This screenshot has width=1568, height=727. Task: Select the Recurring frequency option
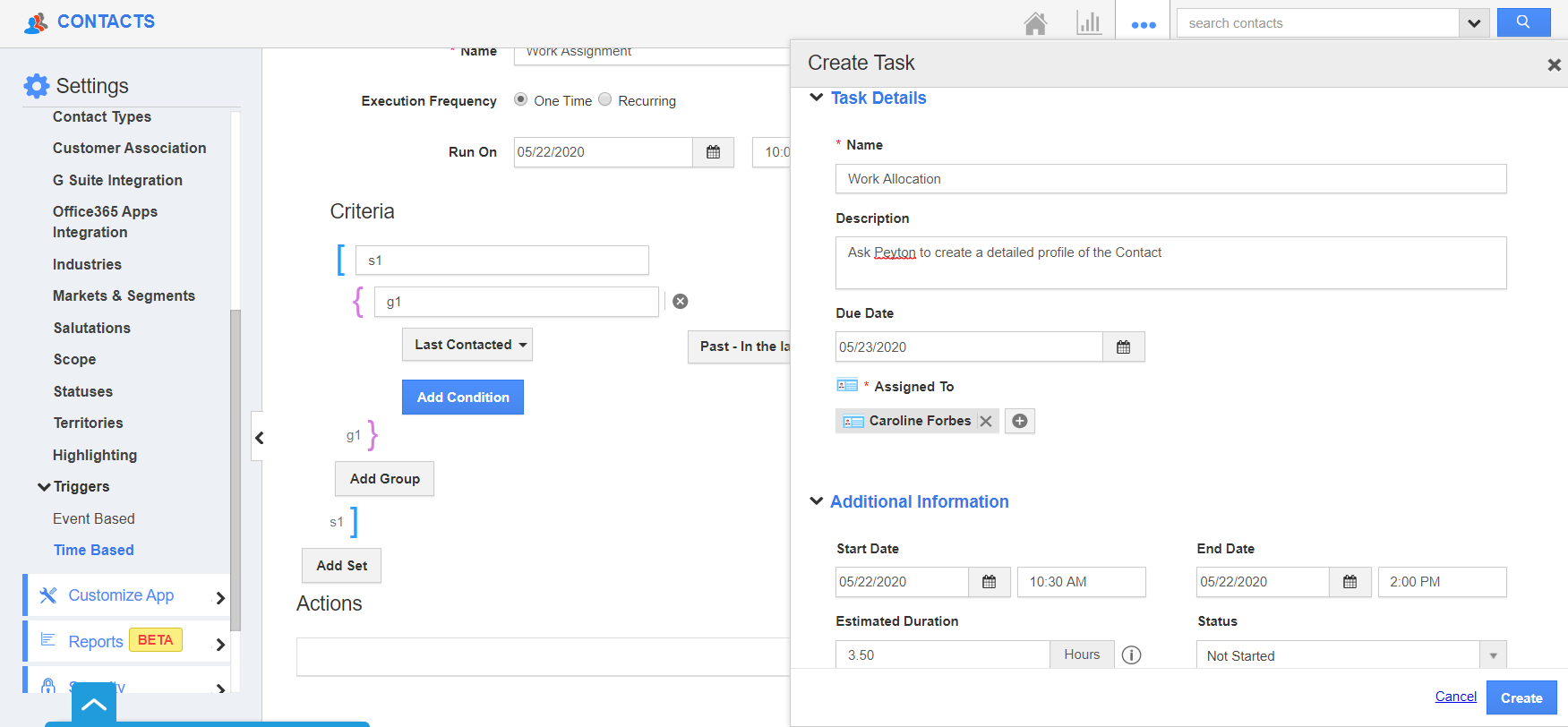[605, 100]
